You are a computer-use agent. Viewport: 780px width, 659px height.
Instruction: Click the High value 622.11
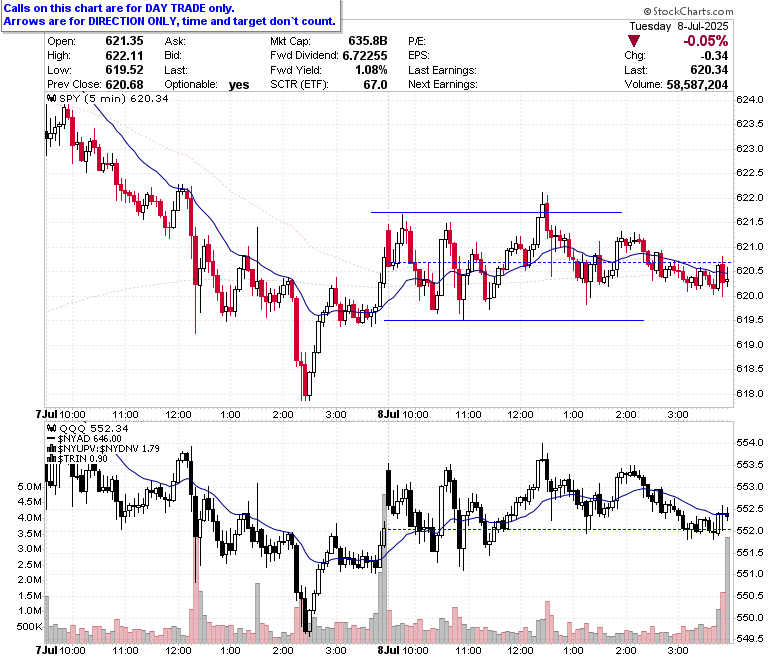(124, 55)
